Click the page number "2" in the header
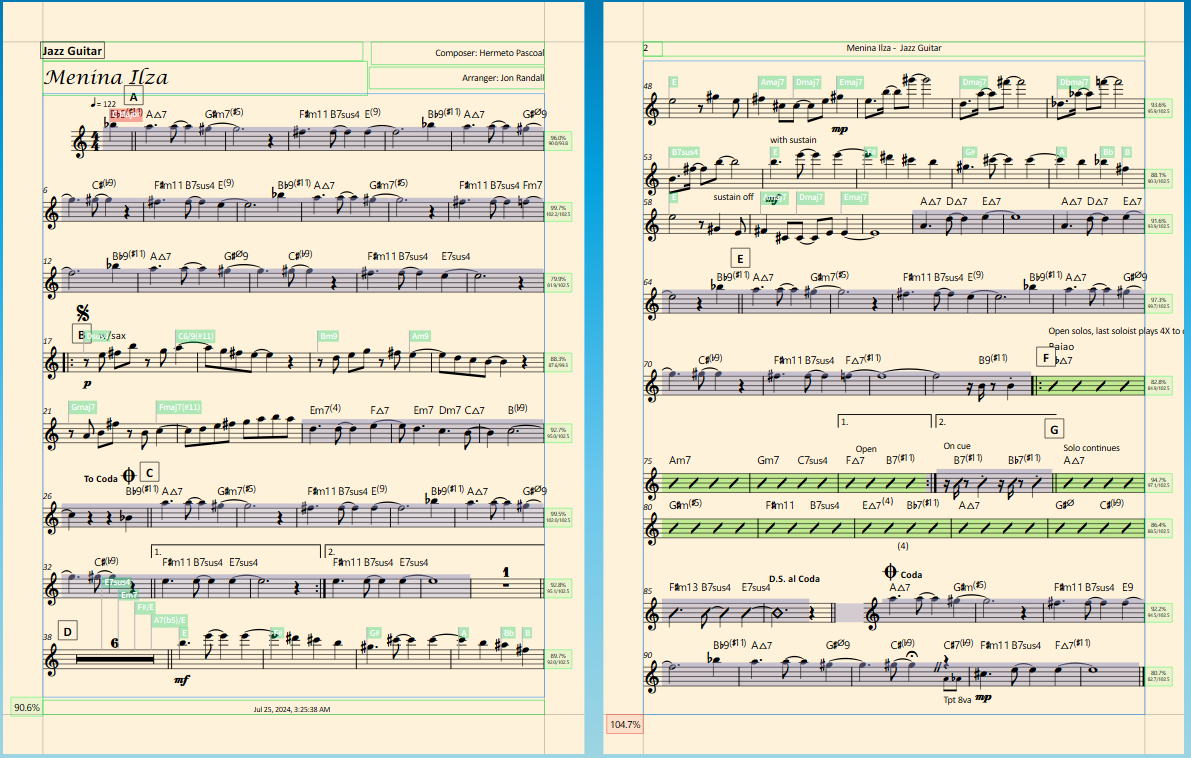Screen dimensions: 1191x758 [x=646, y=48]
